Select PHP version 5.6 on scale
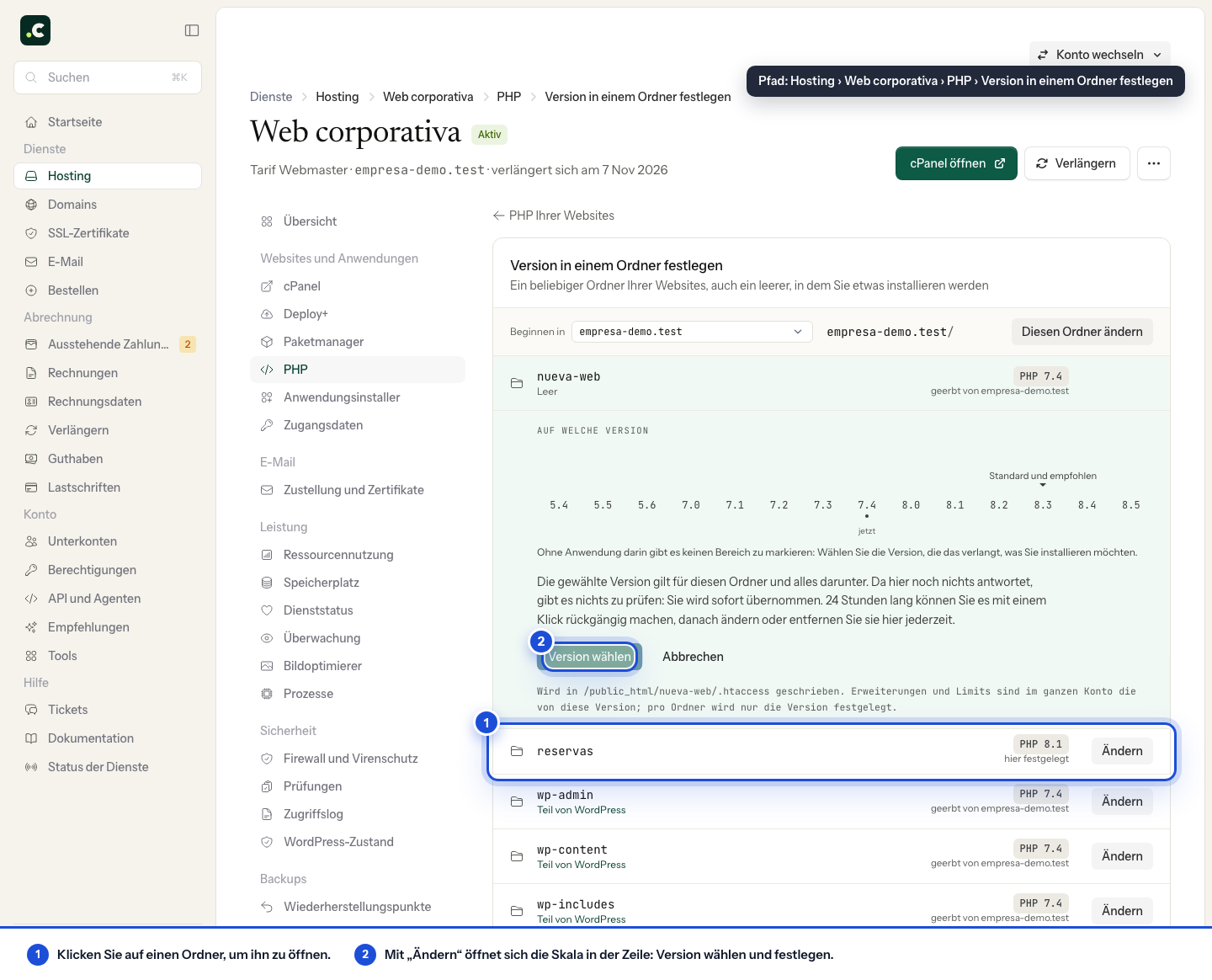The width and height of the screenshot is (1212, 980). [x=646, y=505]
